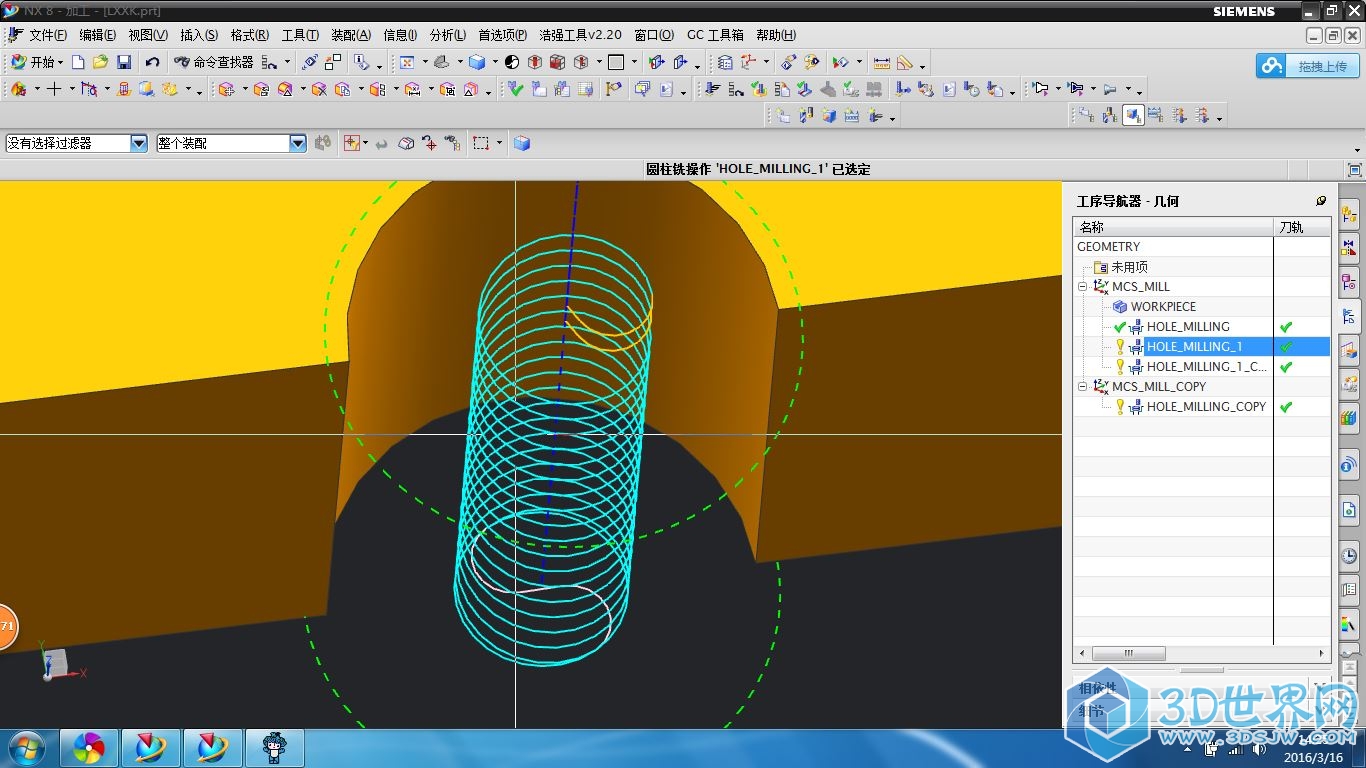The height and width of the screenshot is (768, 1366).
Task: Open the Operation Navigator sidebar tab
Action: [x=1349, y=317]
